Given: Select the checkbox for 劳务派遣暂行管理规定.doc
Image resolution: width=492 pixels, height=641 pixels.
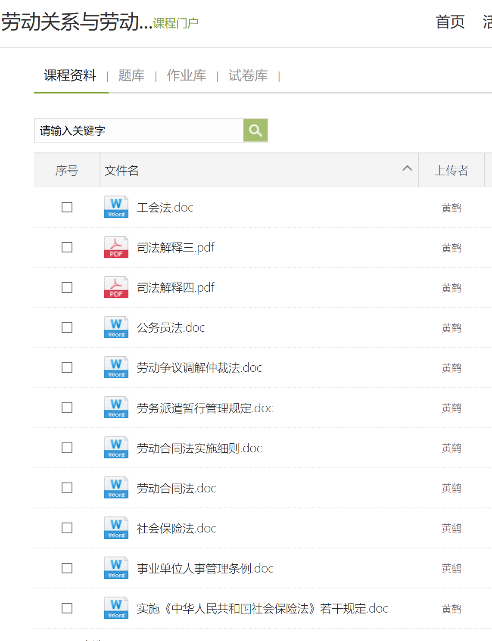Looking at the screenshot, I should 67,408.
